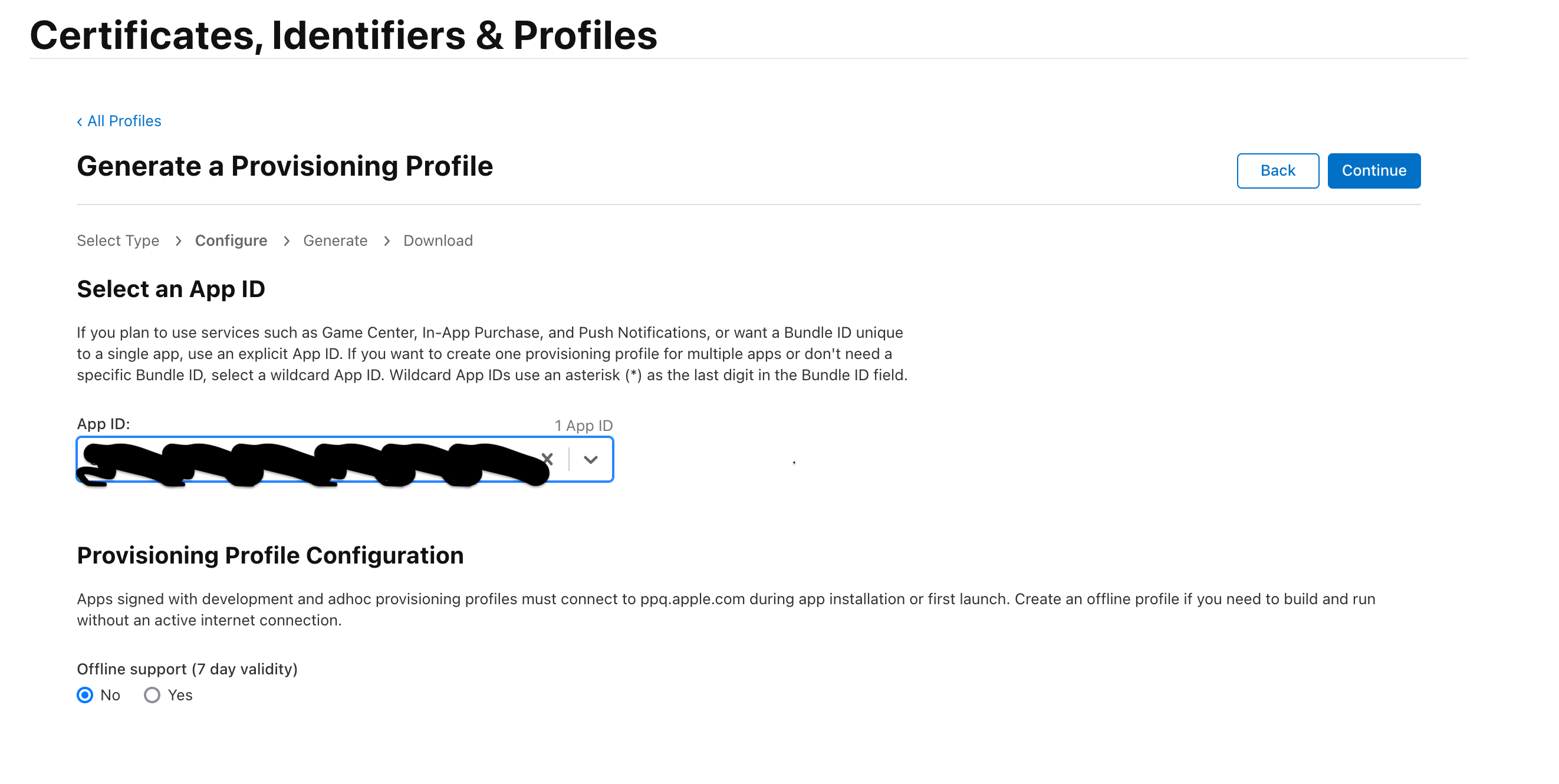The height and width of the screenshot is (784, 1559).
Task: Click chevron arrow after Configure
Action: [x=286, y=241]
